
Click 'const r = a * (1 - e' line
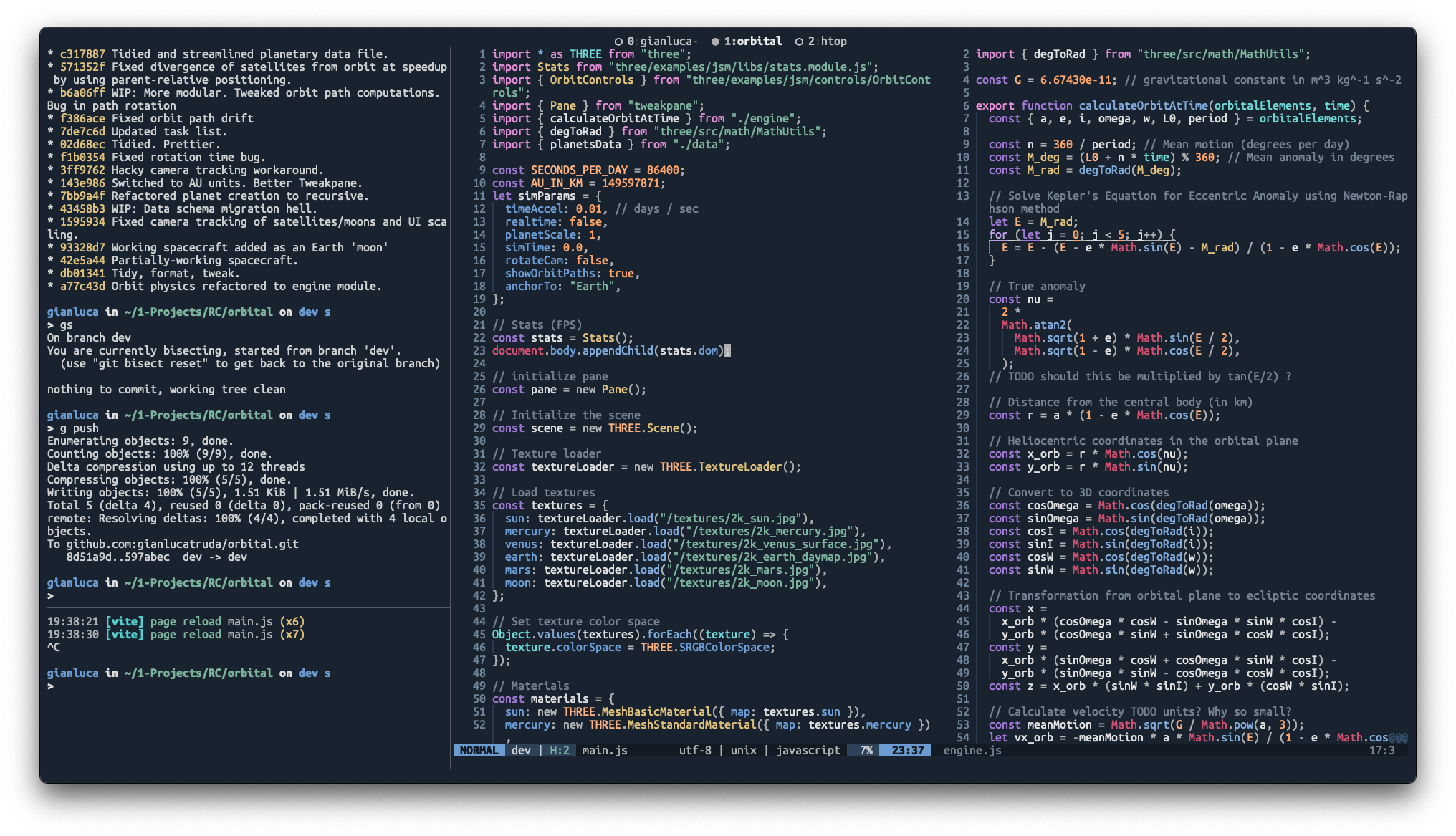point(1104,415)
